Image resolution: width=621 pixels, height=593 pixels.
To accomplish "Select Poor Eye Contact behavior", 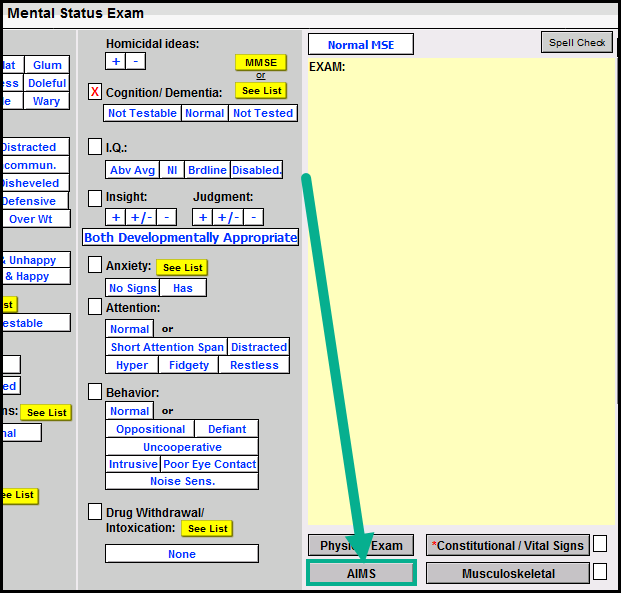I will coord(210,464).
